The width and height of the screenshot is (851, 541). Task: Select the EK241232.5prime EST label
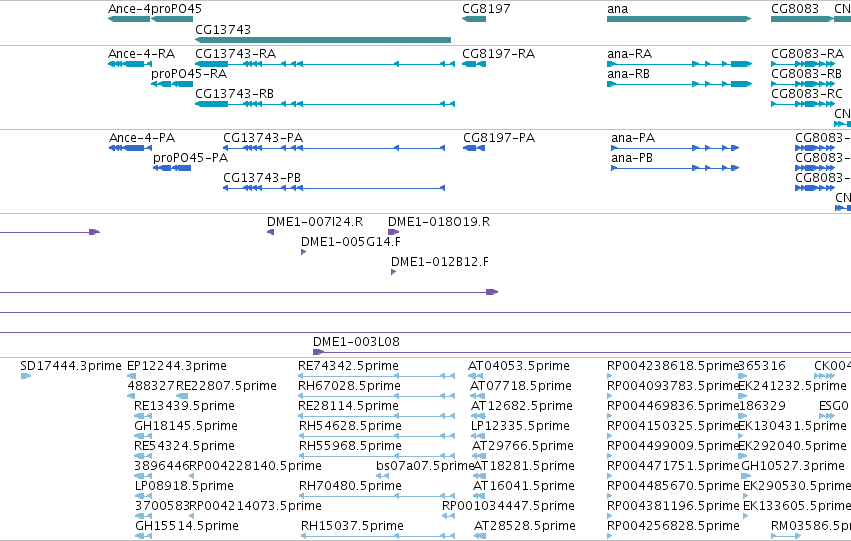(x=792, y=386)
